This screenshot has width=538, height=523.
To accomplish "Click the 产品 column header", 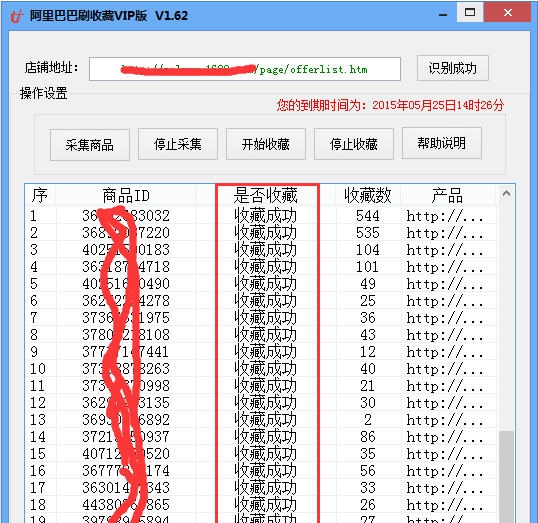I will [x=447, y=196].
